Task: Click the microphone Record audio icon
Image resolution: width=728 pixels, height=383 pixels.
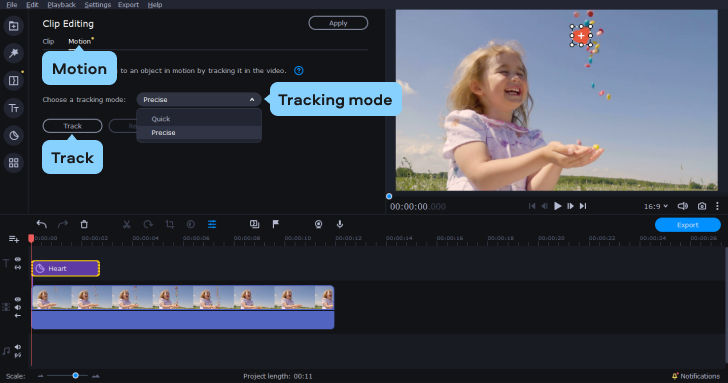Action: click(340, 224)
